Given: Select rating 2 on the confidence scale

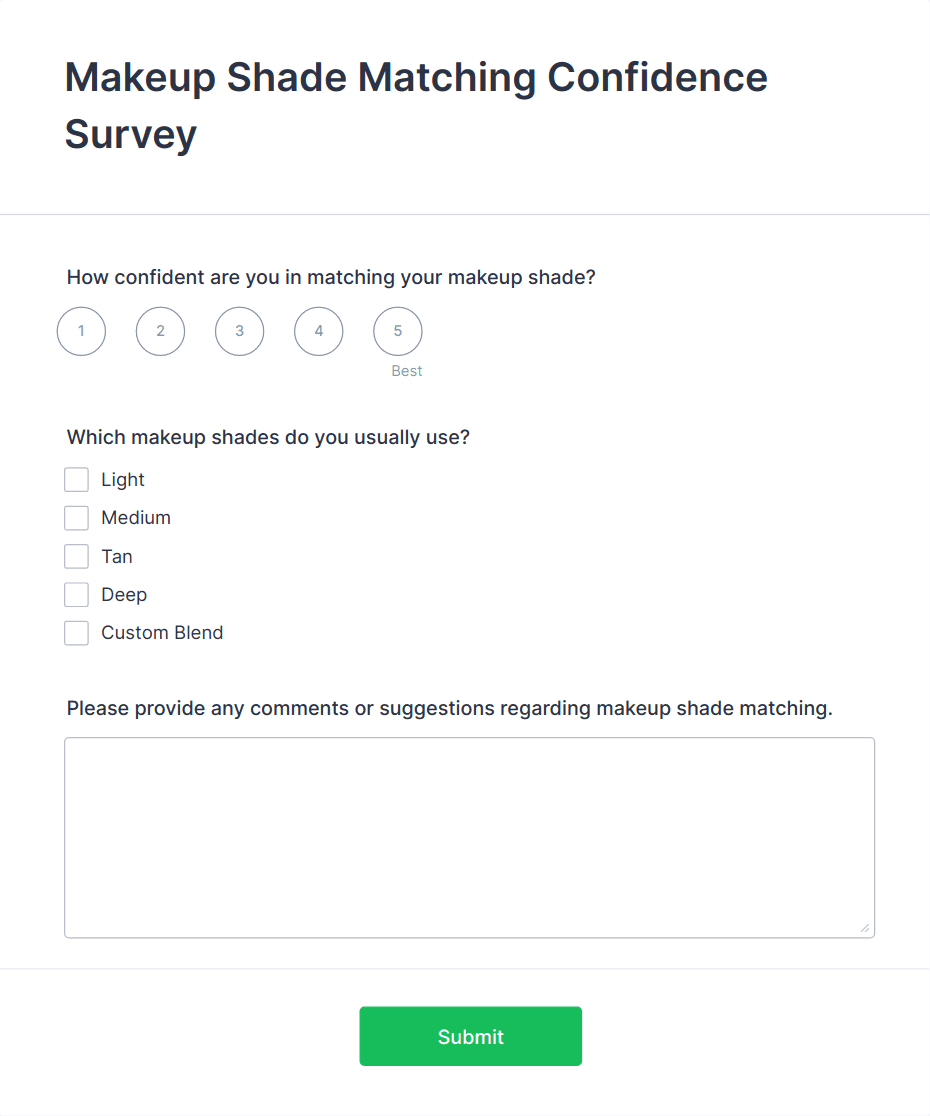Looking at the screenshot, I should 160,331.
